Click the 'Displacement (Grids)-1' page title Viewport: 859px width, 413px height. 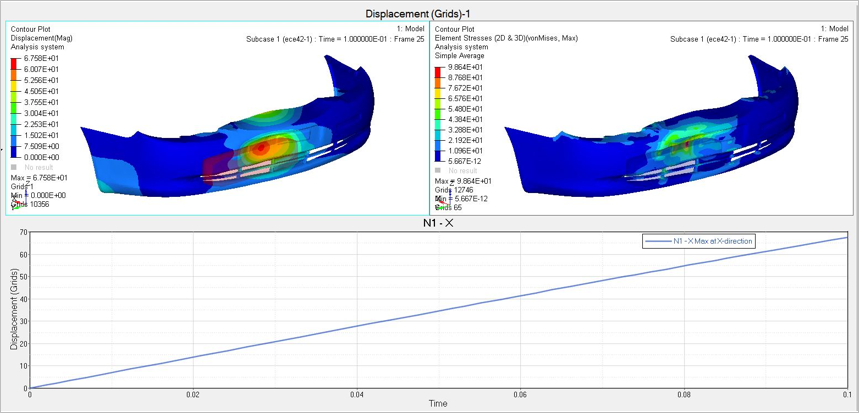[428, 12]
